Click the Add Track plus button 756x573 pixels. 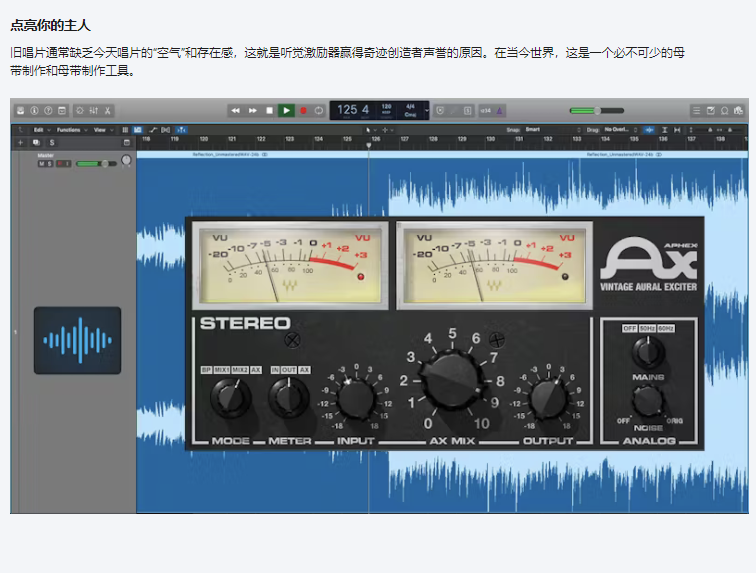(20, 142)
